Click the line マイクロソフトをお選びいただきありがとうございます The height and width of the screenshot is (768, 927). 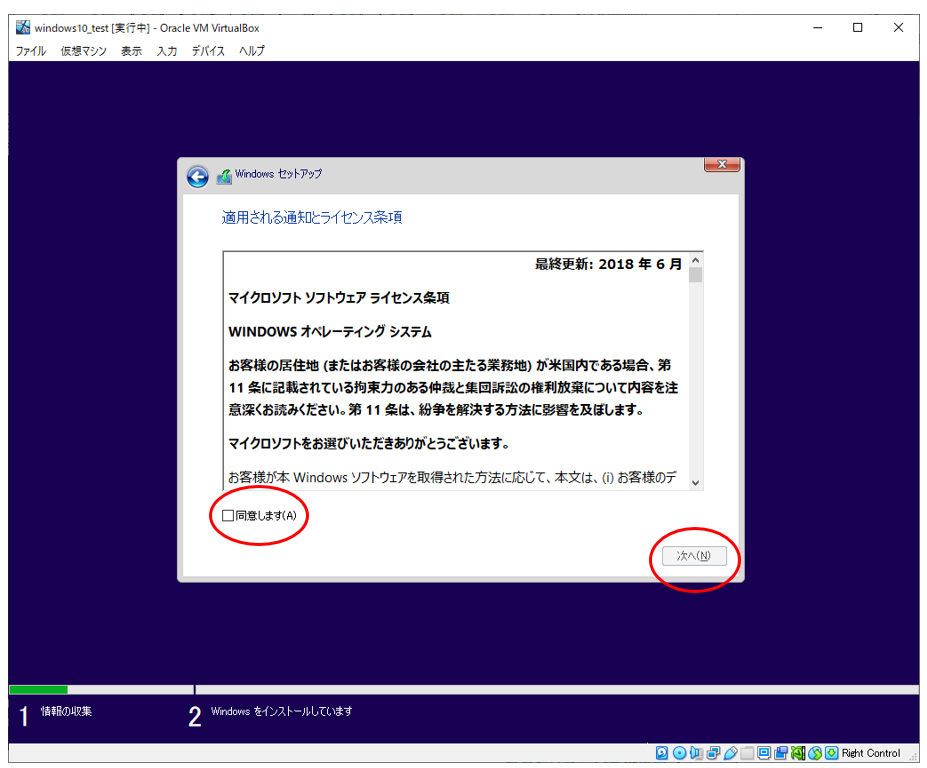[x=368, y=443]
